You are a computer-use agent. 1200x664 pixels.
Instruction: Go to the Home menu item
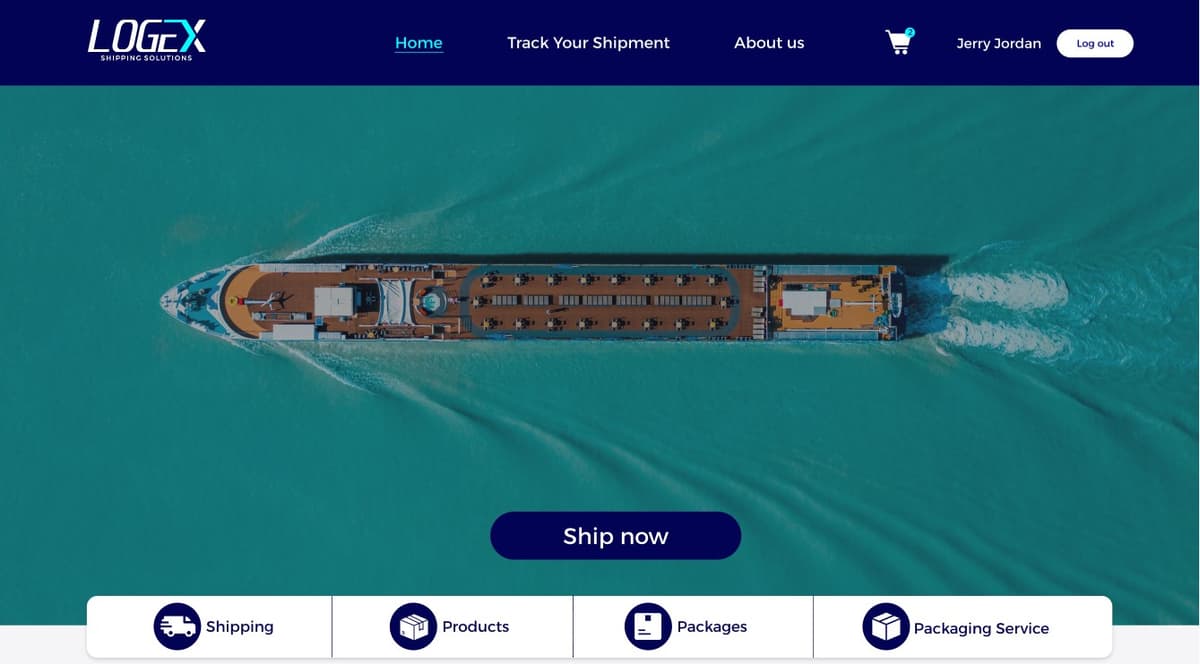[x=419, y=43]
